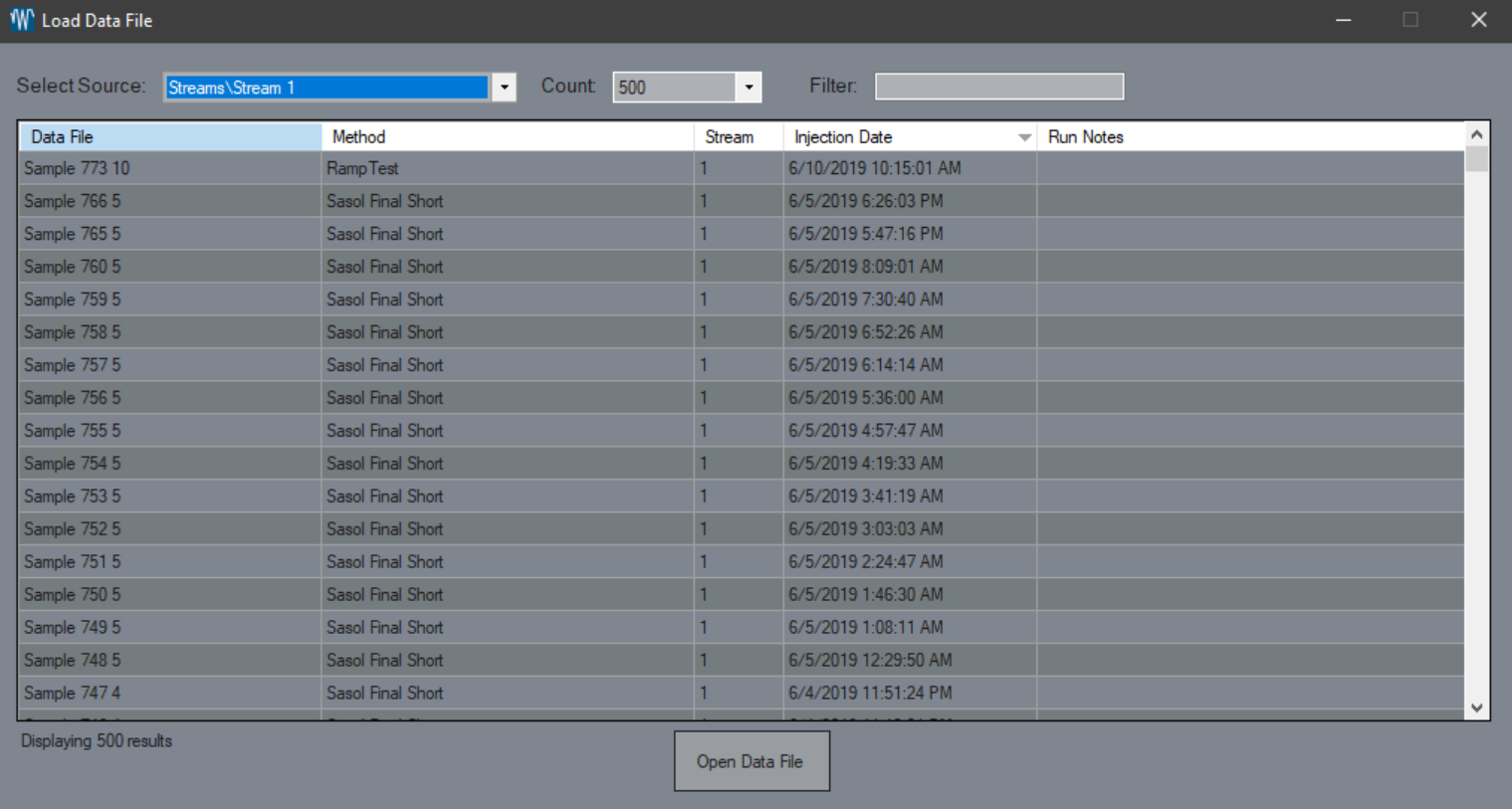The height and width of the screenshot is (809, 1512).
Task: Focus the Filter text box
Action: pyautogui.click(x=999, y=87)
